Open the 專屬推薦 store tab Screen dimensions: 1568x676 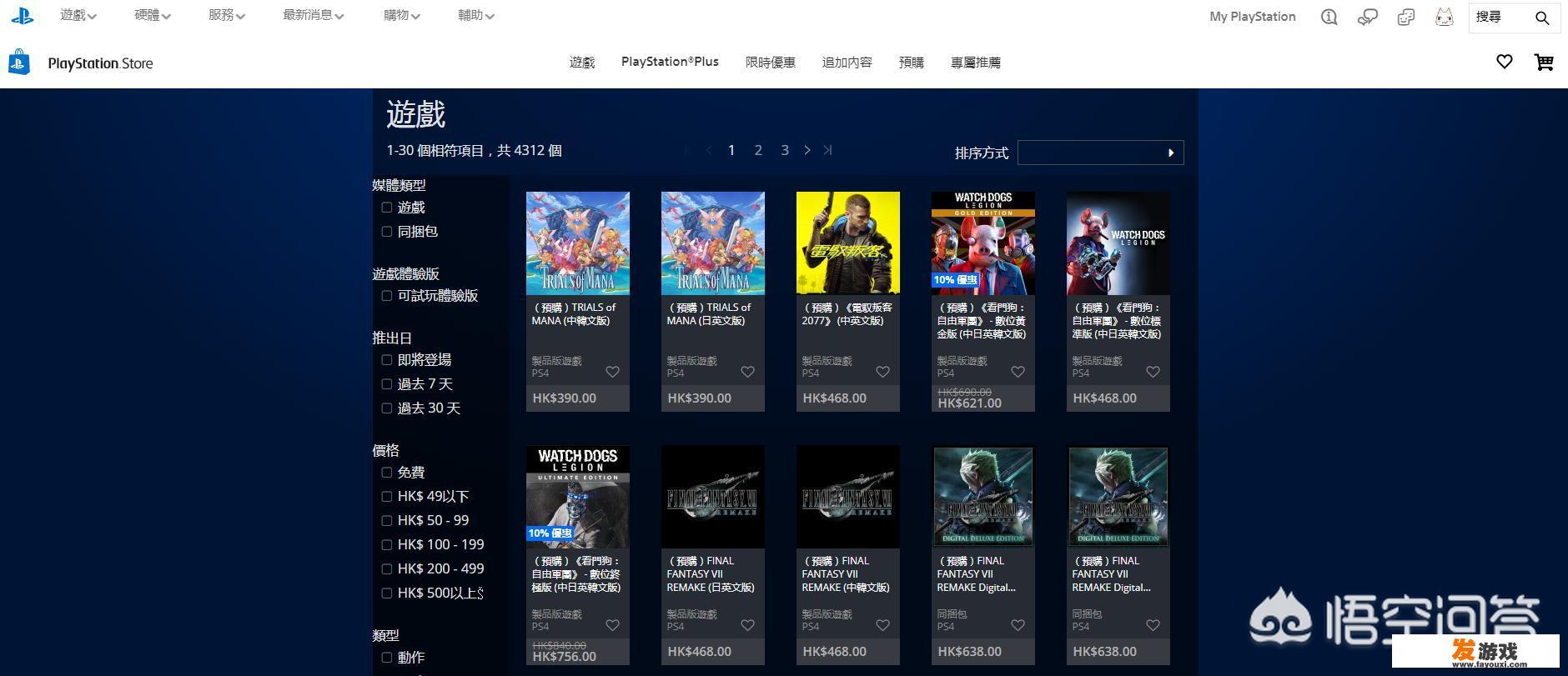click(x=976, y=63)
